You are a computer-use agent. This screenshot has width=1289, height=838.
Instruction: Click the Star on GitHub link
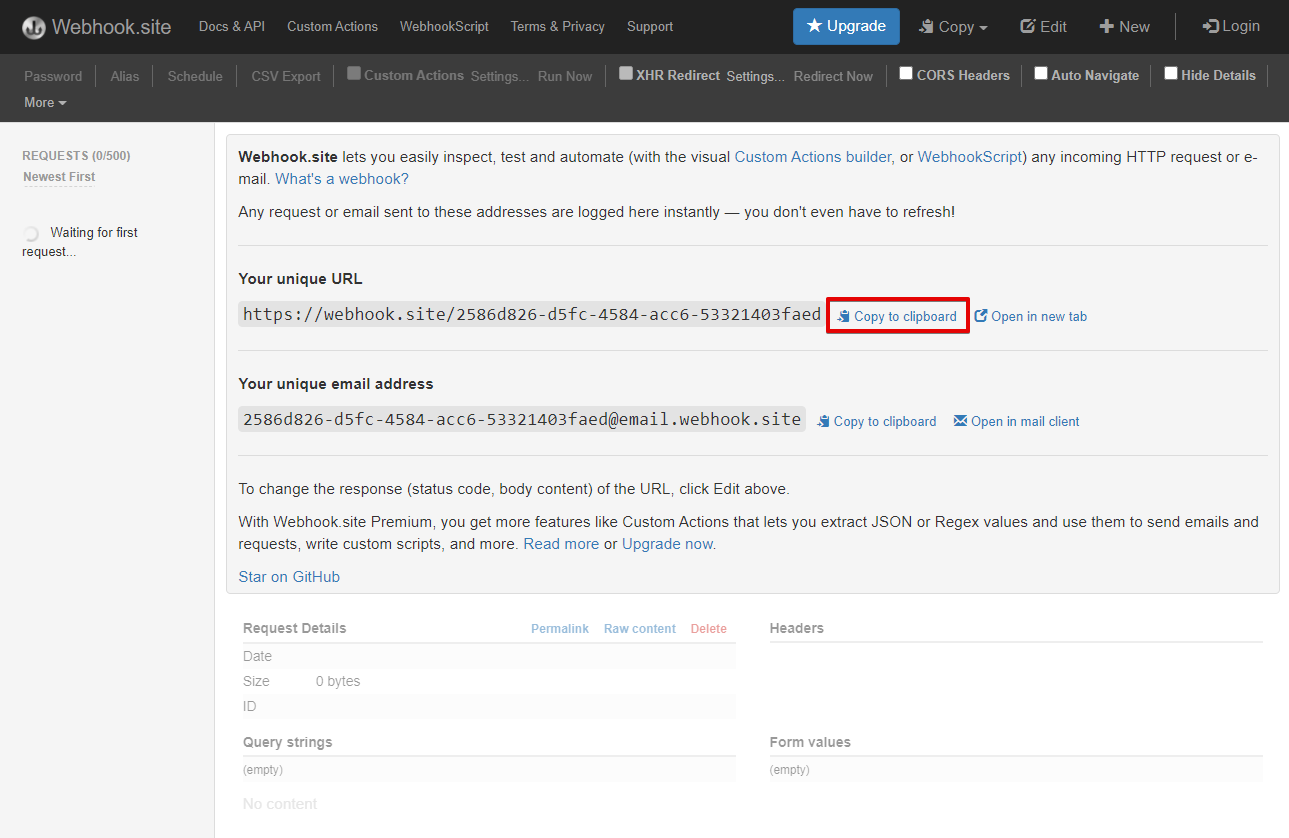(289, 576)
